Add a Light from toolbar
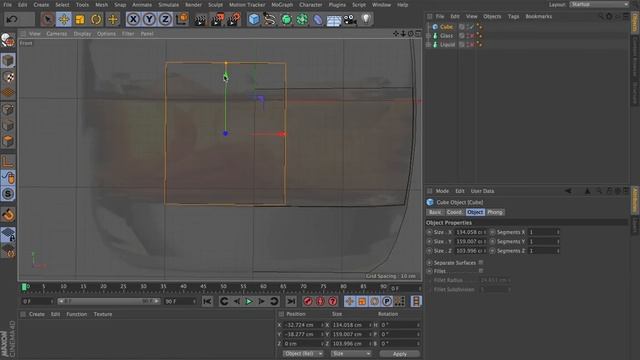This screenshot has width=640, height=360. tap(366, 19)
